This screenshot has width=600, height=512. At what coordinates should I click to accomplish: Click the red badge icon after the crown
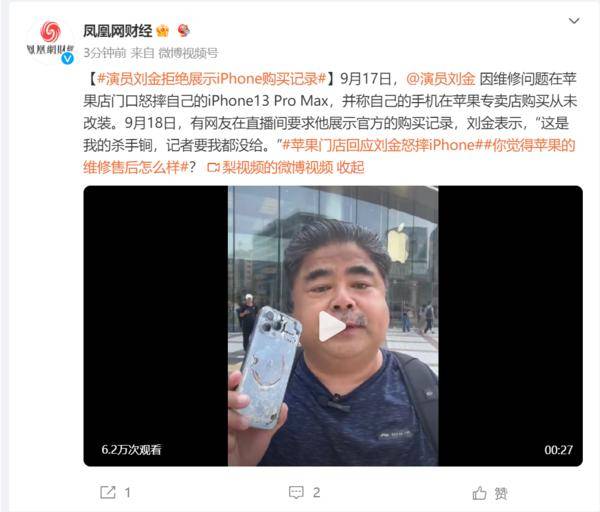coord(184,30)
